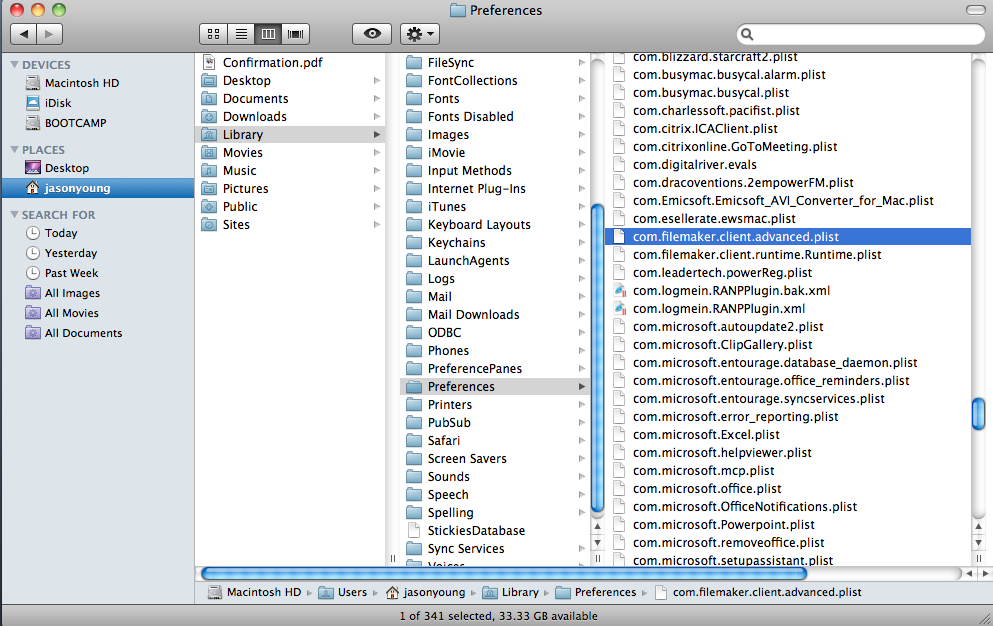993x626 pixels.
Task: Switch to Cover Flow view
Action: pos(295,34)
